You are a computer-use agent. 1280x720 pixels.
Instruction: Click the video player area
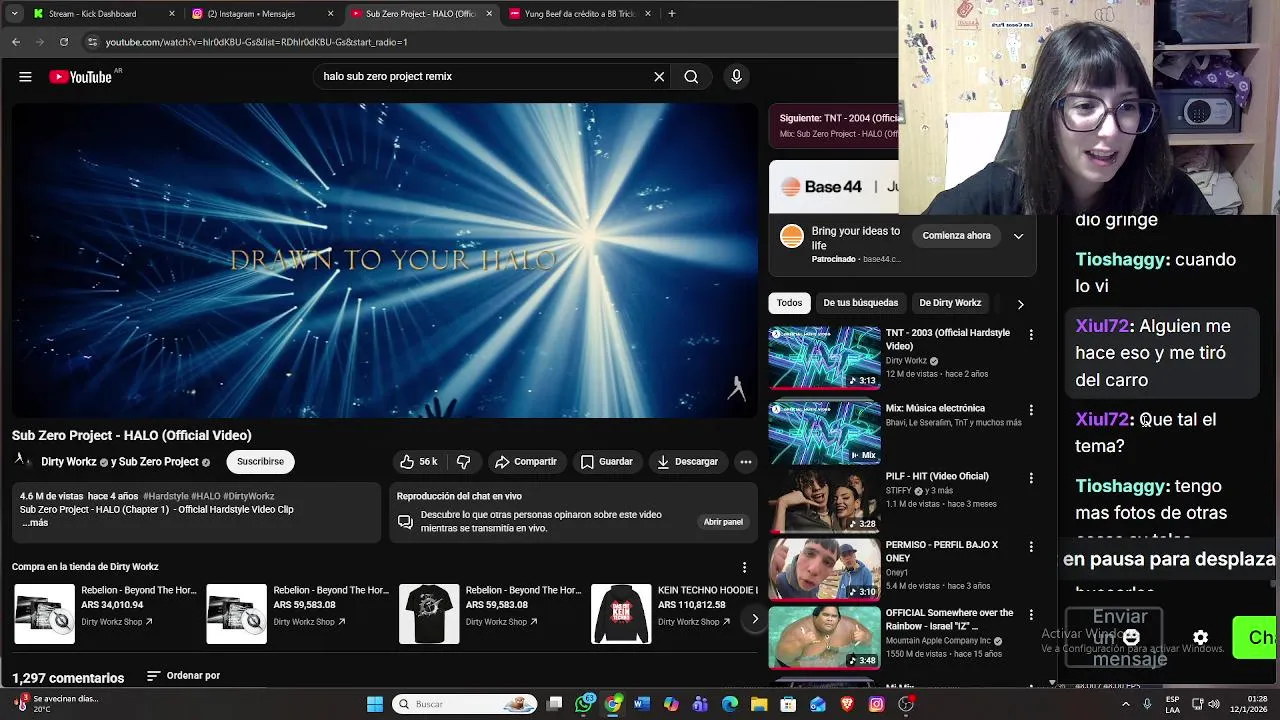(x=384, y=260)
